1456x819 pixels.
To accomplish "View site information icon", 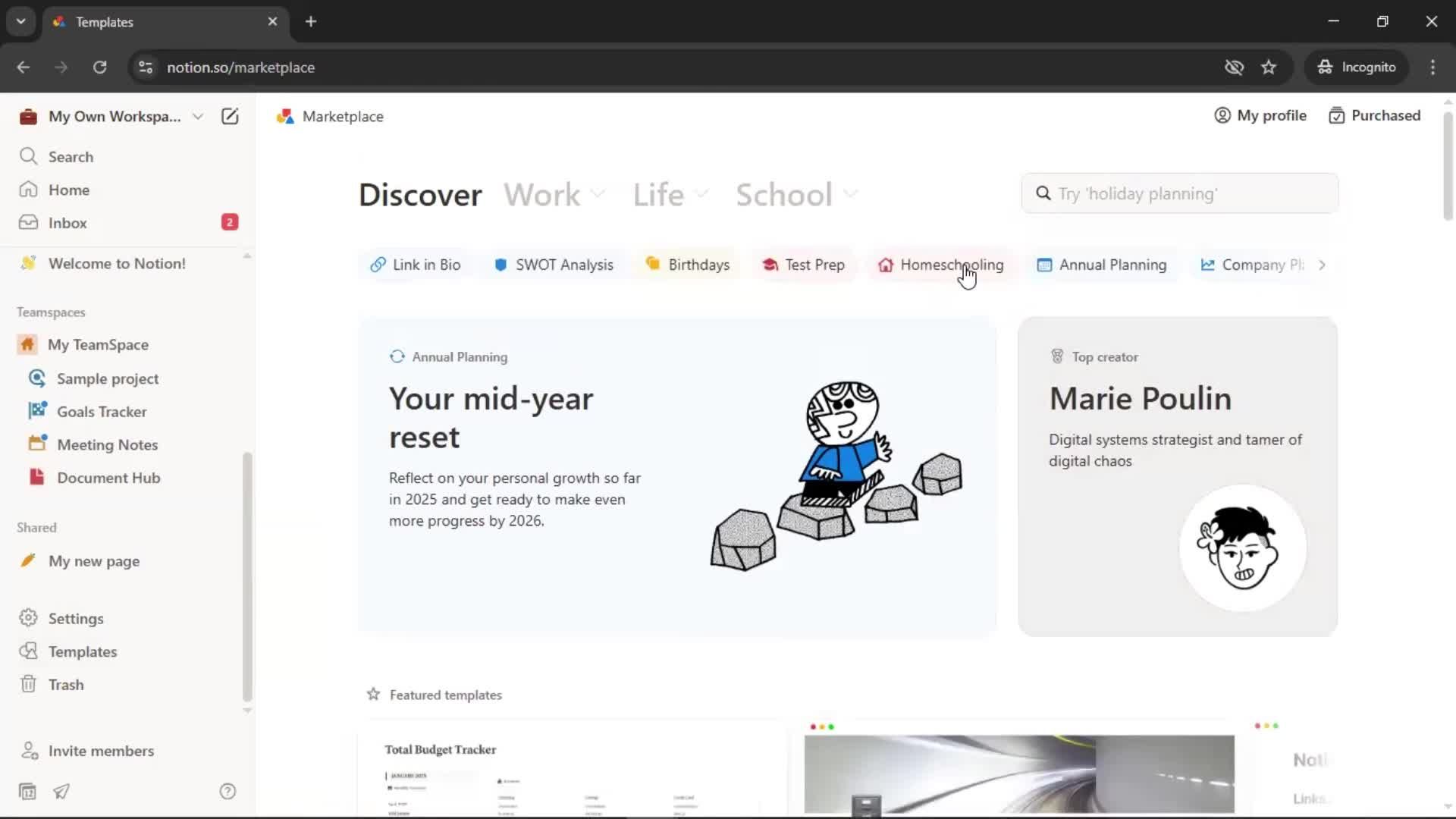I will click(146, 67).
